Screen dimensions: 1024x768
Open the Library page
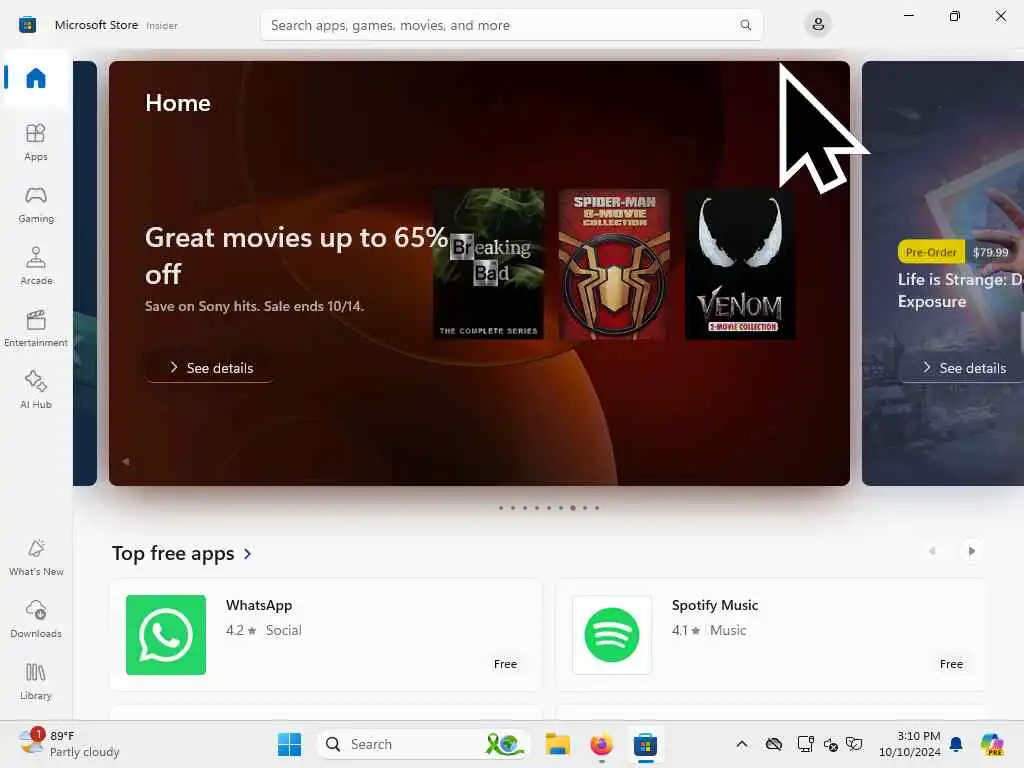[36, 682]
